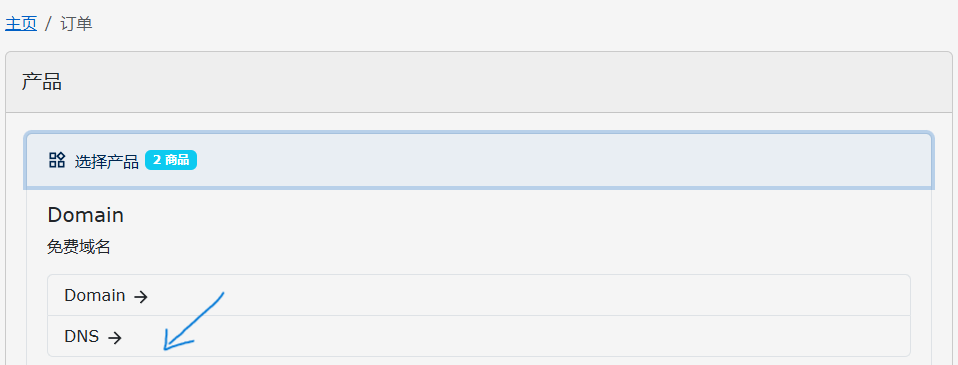Open the DNS product entry
The width and height of the screenshot is (958, 365).
tap(478, 336)
